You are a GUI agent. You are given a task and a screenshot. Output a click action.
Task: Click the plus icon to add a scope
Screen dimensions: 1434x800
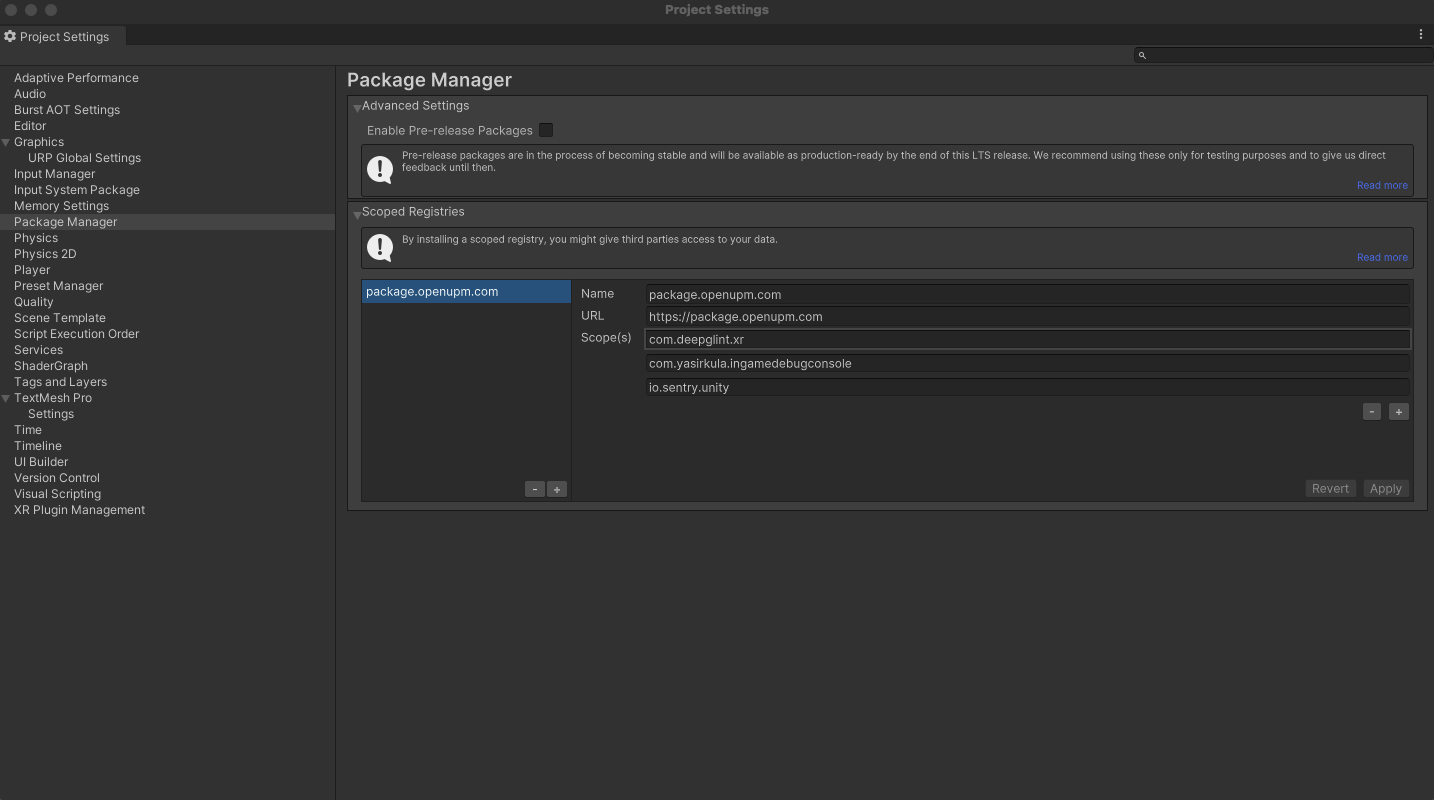(x=1398, y=411)
